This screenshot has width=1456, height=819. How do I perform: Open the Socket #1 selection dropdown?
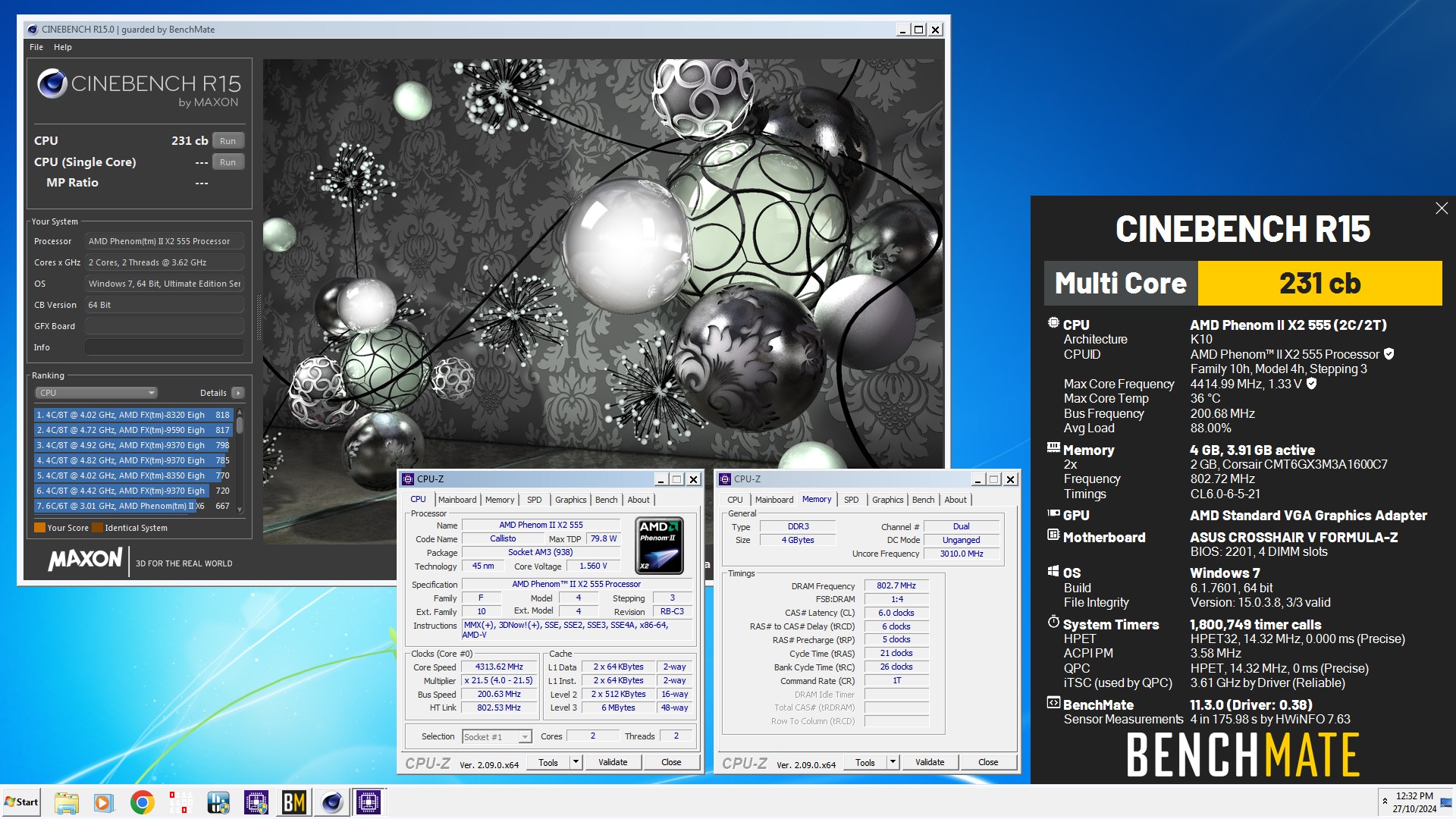(x=497, y=737)
